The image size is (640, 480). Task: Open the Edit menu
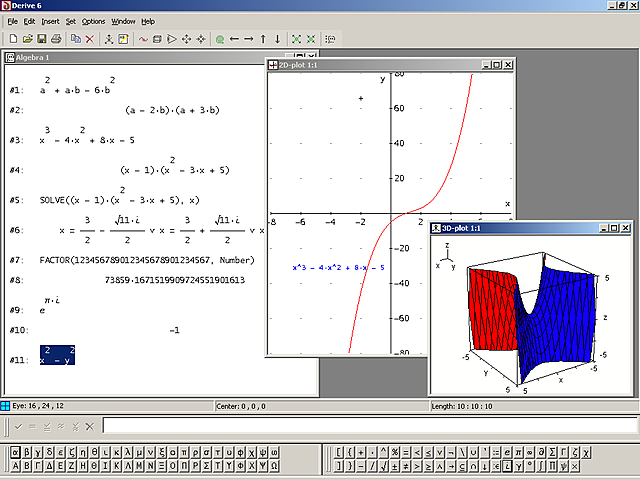tap(29, 22)
